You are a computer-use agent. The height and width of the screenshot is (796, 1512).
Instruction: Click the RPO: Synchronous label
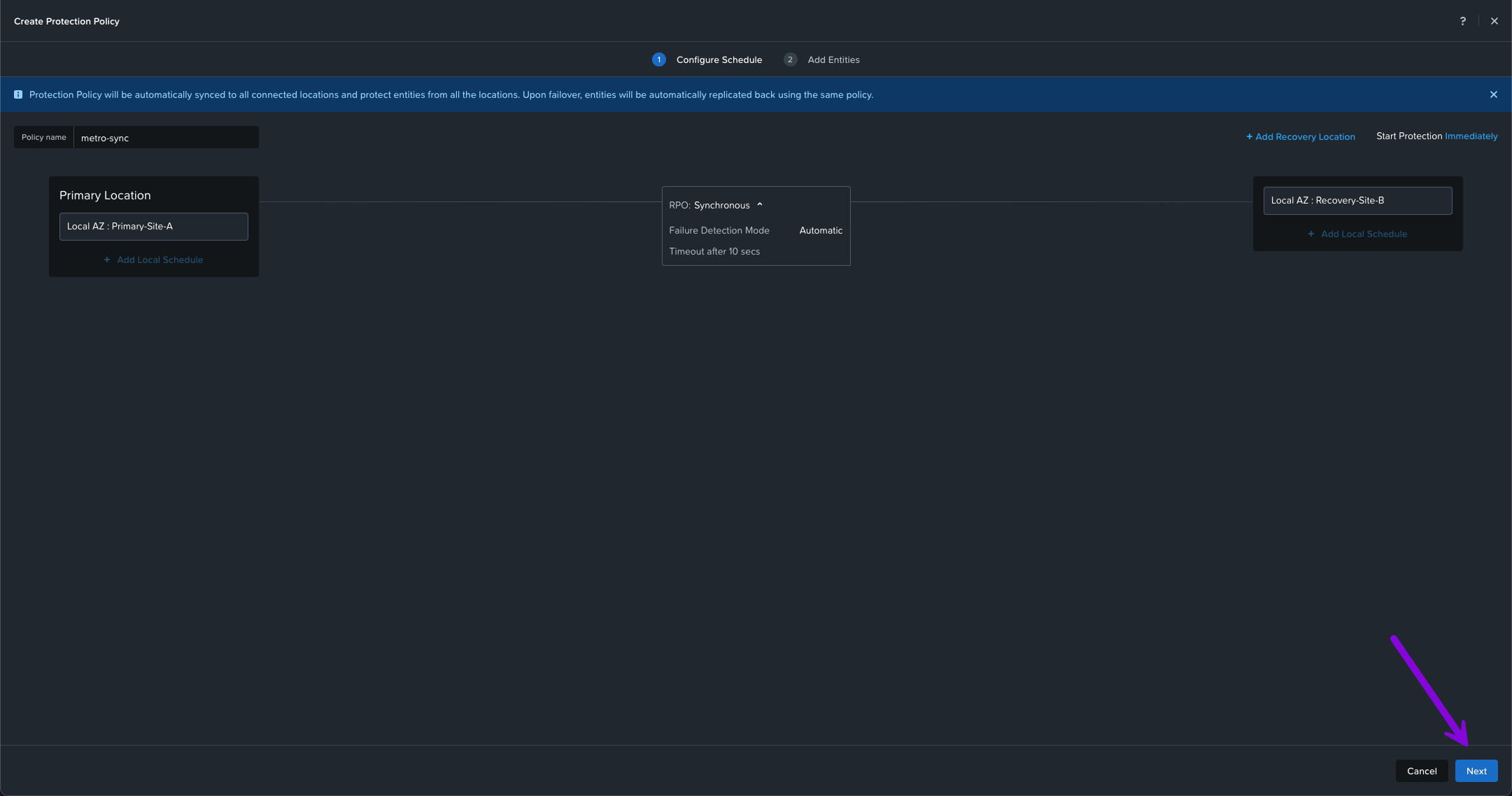(709, 205)
